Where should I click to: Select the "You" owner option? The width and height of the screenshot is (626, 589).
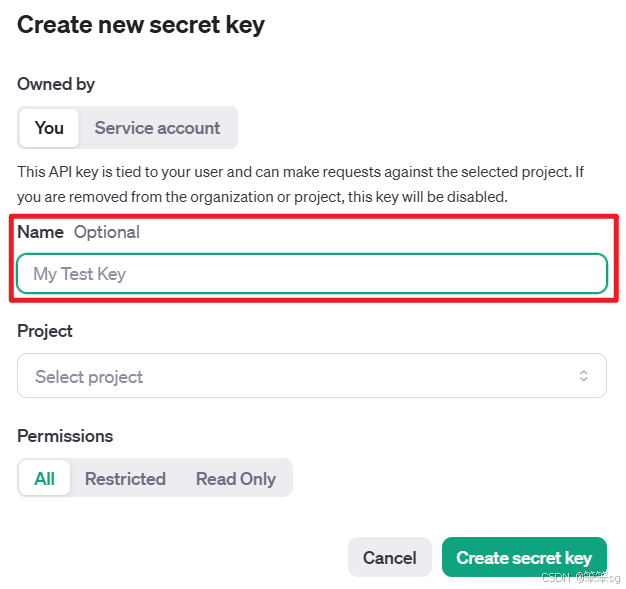pos(49,128)
